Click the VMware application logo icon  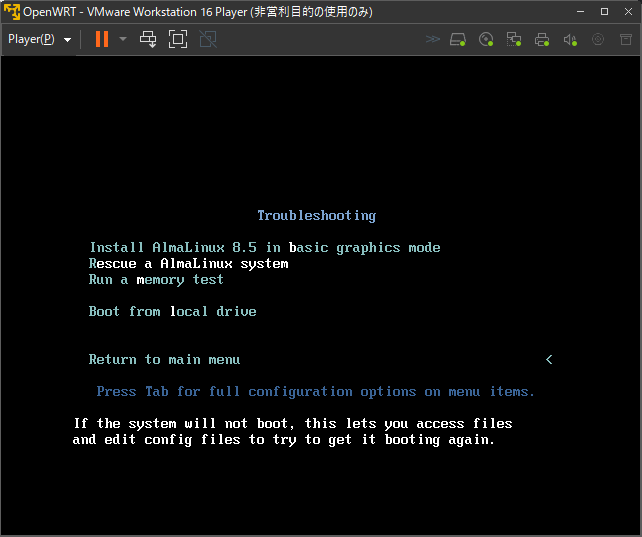[12, 11]
